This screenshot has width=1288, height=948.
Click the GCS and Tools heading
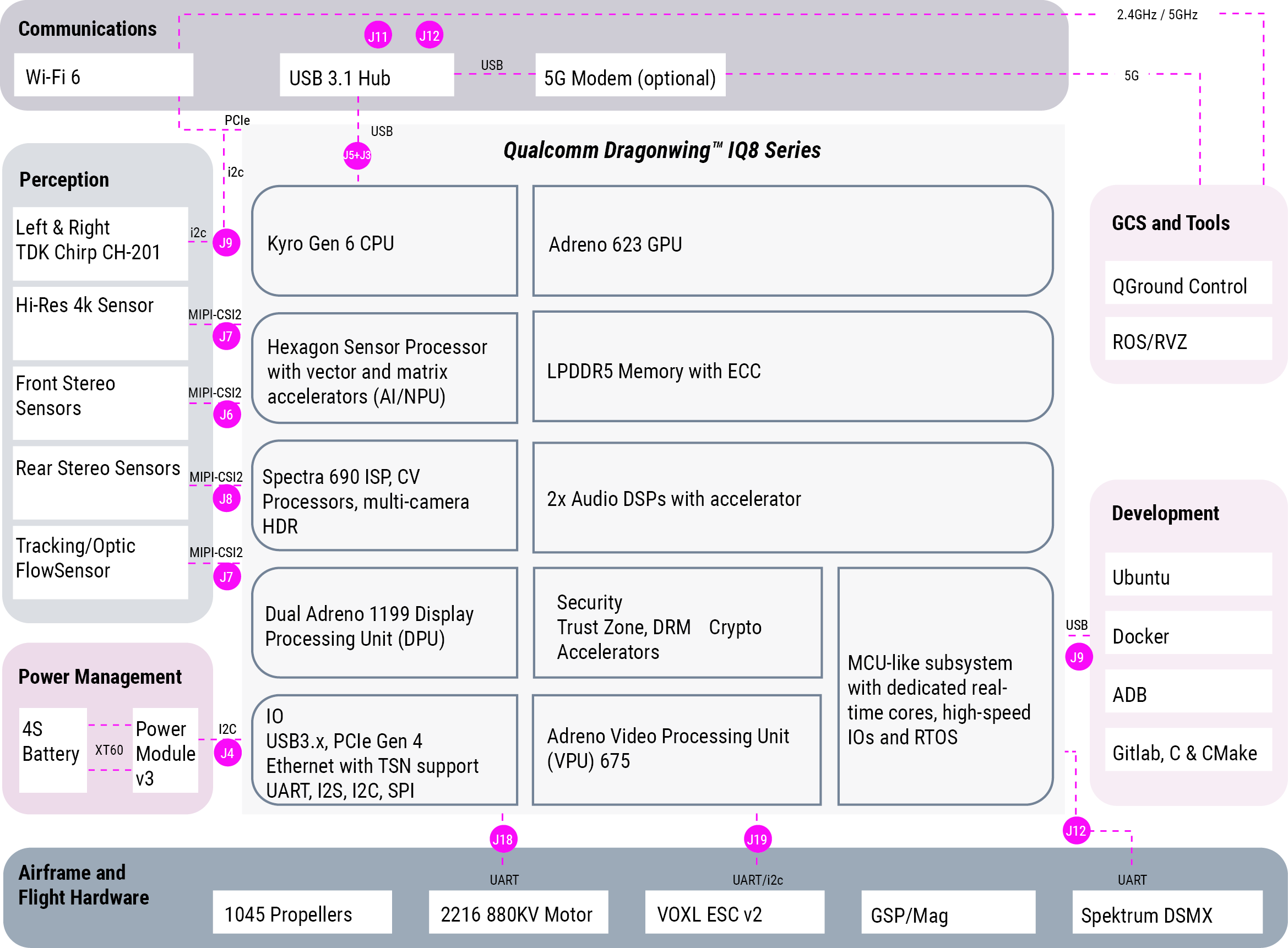click(1171, 222)
